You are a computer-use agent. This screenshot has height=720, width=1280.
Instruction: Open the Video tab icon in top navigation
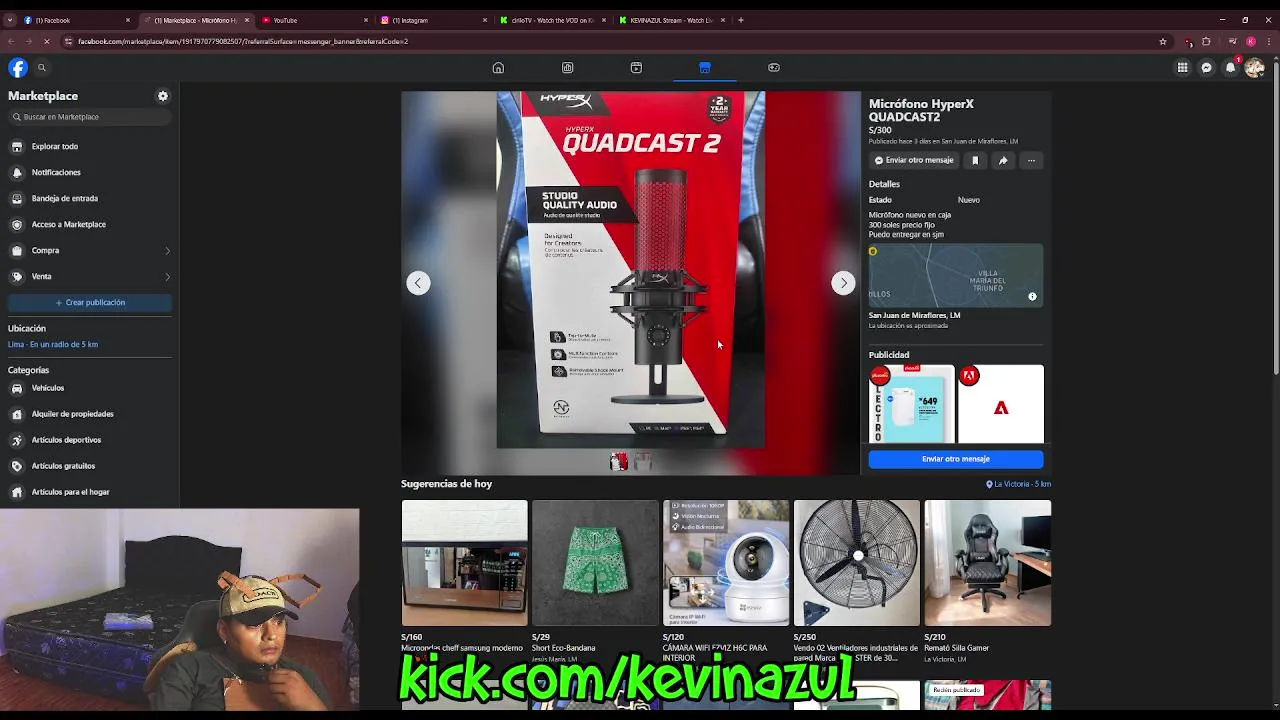pyautogui.click(x=636, y=67)
